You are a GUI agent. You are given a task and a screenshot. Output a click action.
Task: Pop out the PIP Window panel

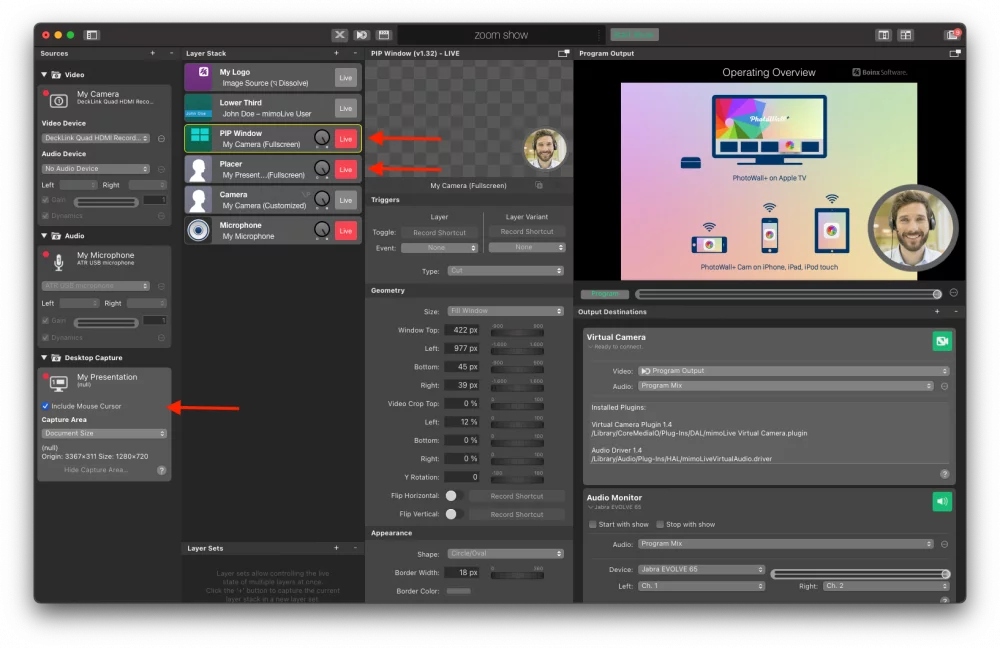(563, 54)
